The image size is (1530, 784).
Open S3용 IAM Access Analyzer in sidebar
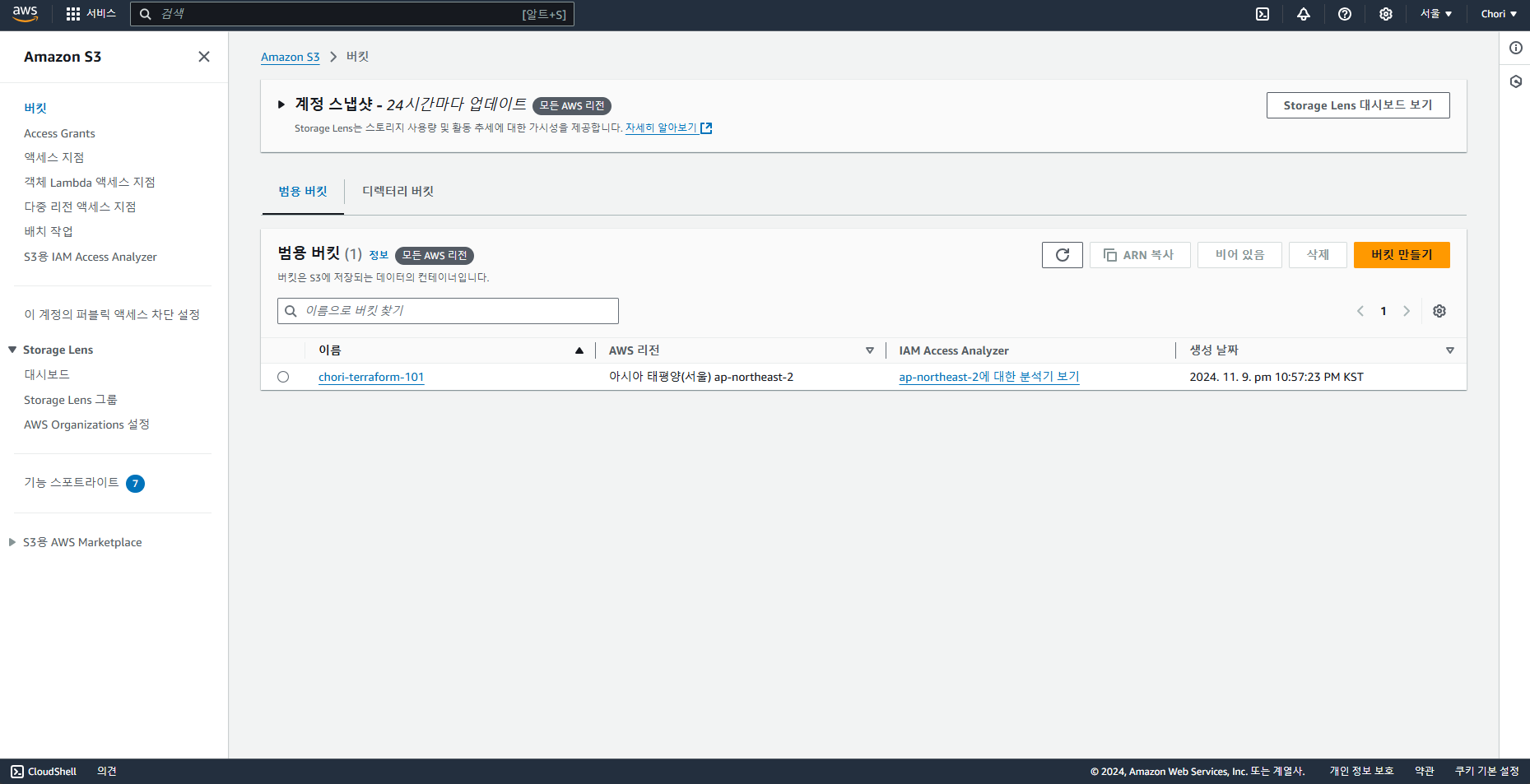91,257
